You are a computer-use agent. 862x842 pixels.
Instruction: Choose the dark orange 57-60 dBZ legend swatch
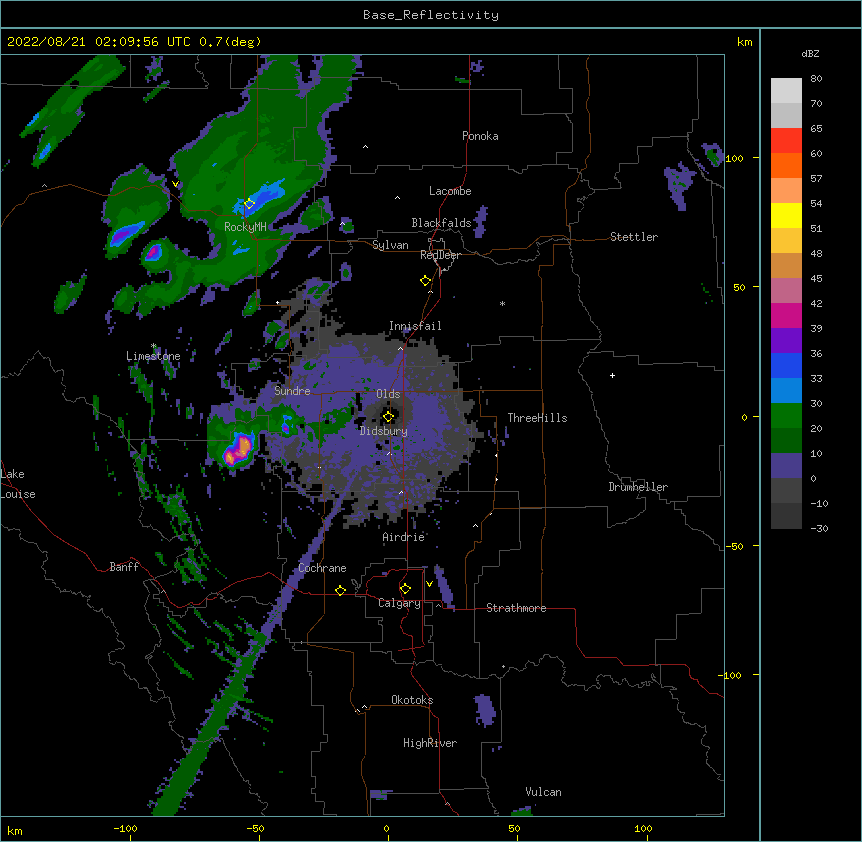tap(786, 165)
